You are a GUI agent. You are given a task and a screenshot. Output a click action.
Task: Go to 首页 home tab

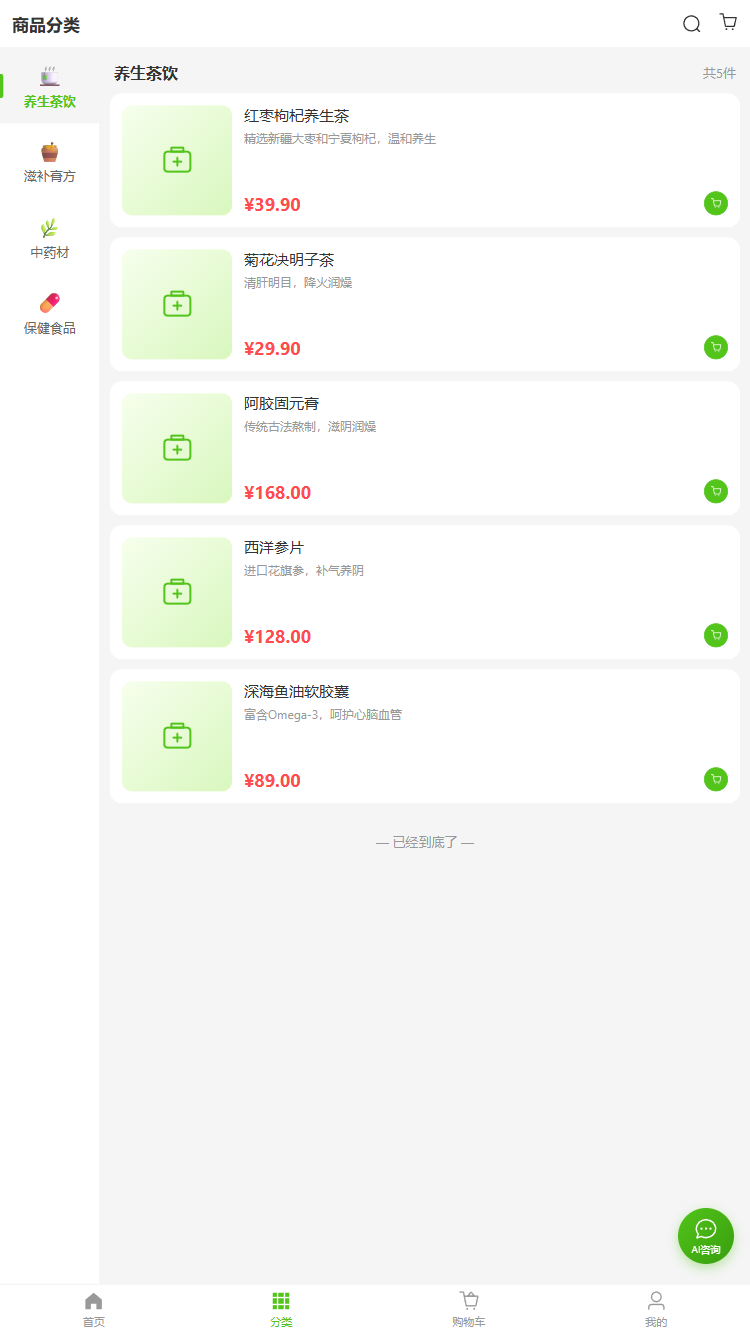point(94,1309)
